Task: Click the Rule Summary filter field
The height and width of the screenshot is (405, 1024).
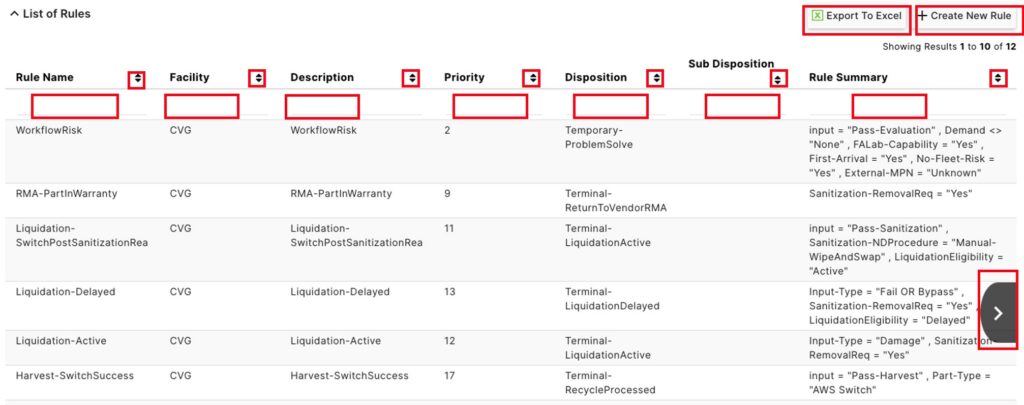Action: click(889, 106)
